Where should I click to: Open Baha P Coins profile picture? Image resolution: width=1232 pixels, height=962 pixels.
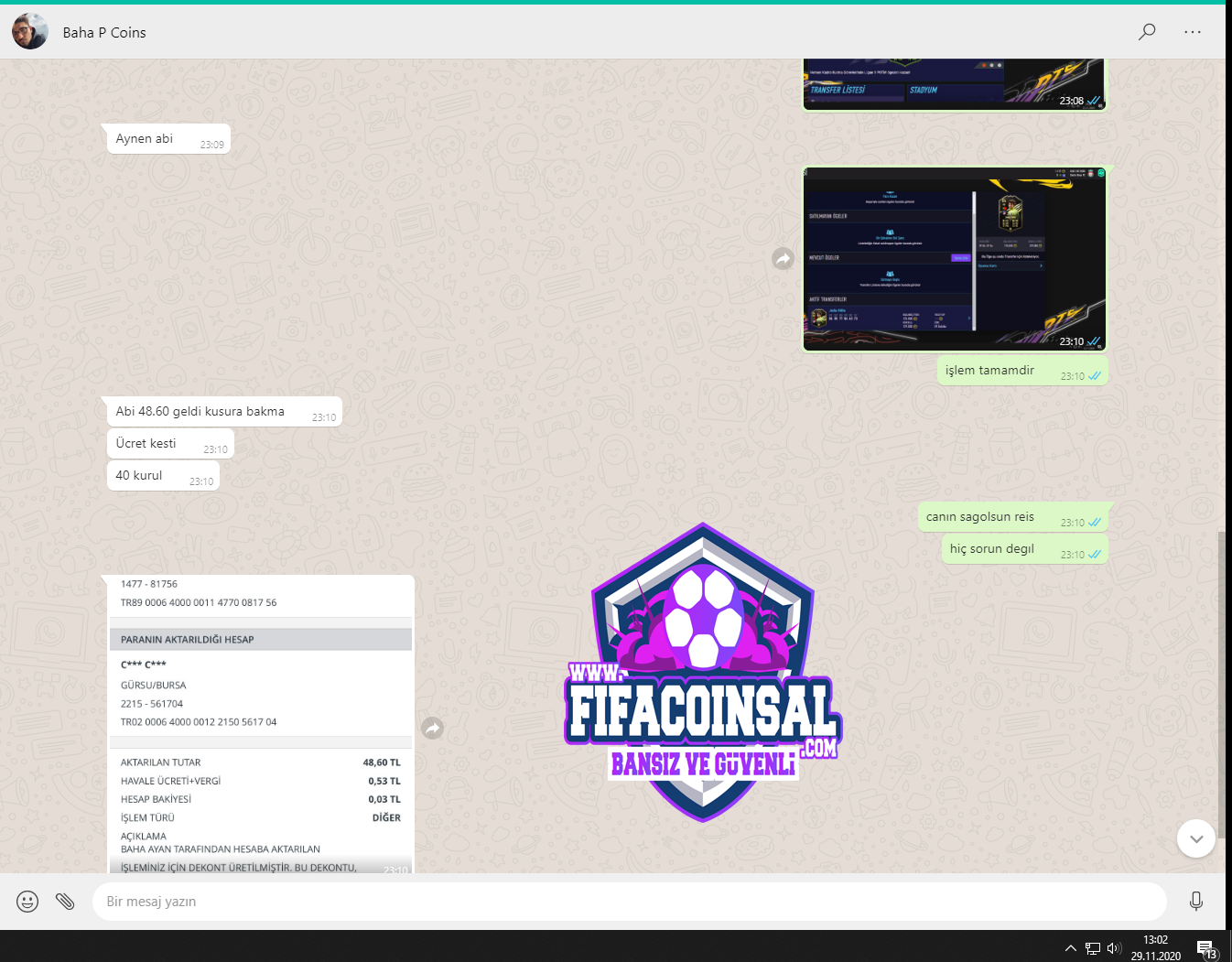tap(30, 32)
